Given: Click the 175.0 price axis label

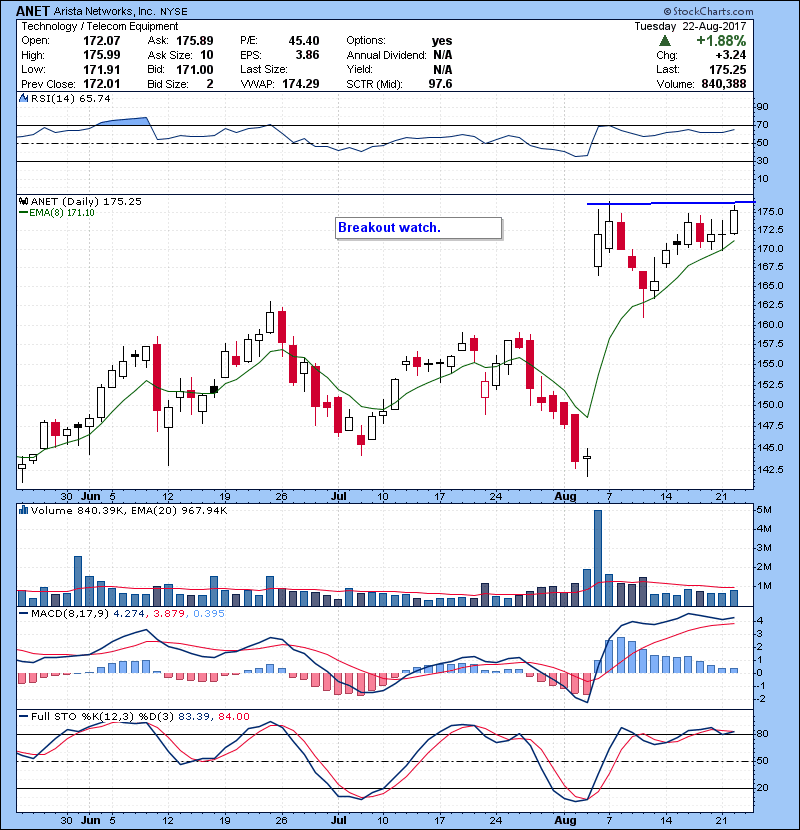Looking at the screenshot, I should point(770,212).
